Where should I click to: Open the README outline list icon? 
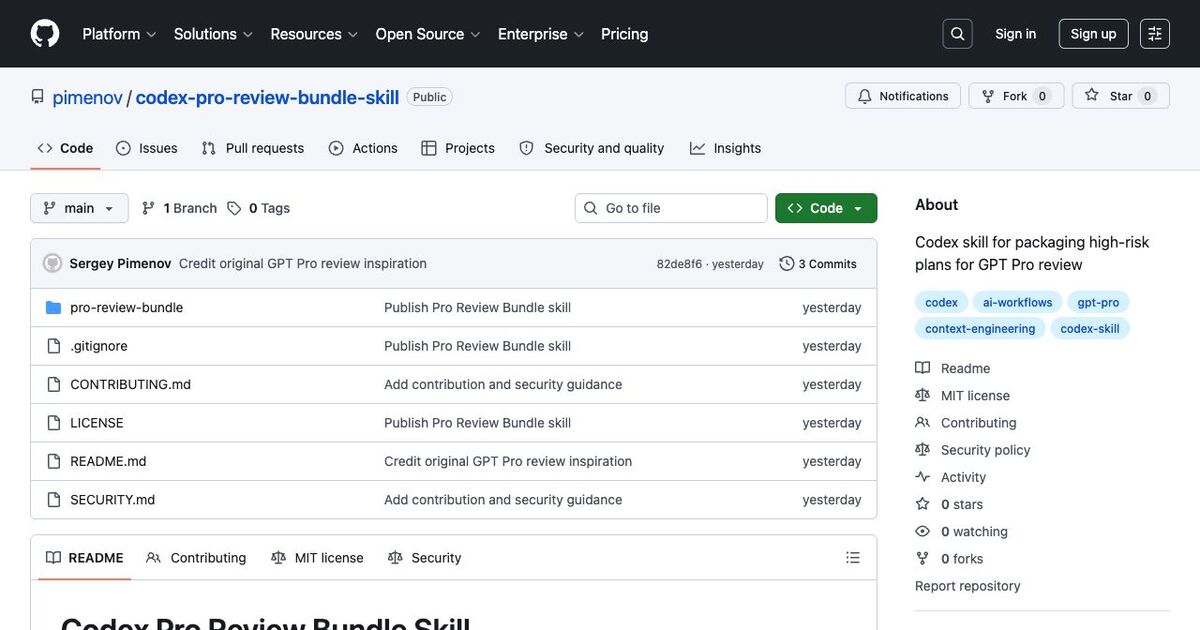853,558
